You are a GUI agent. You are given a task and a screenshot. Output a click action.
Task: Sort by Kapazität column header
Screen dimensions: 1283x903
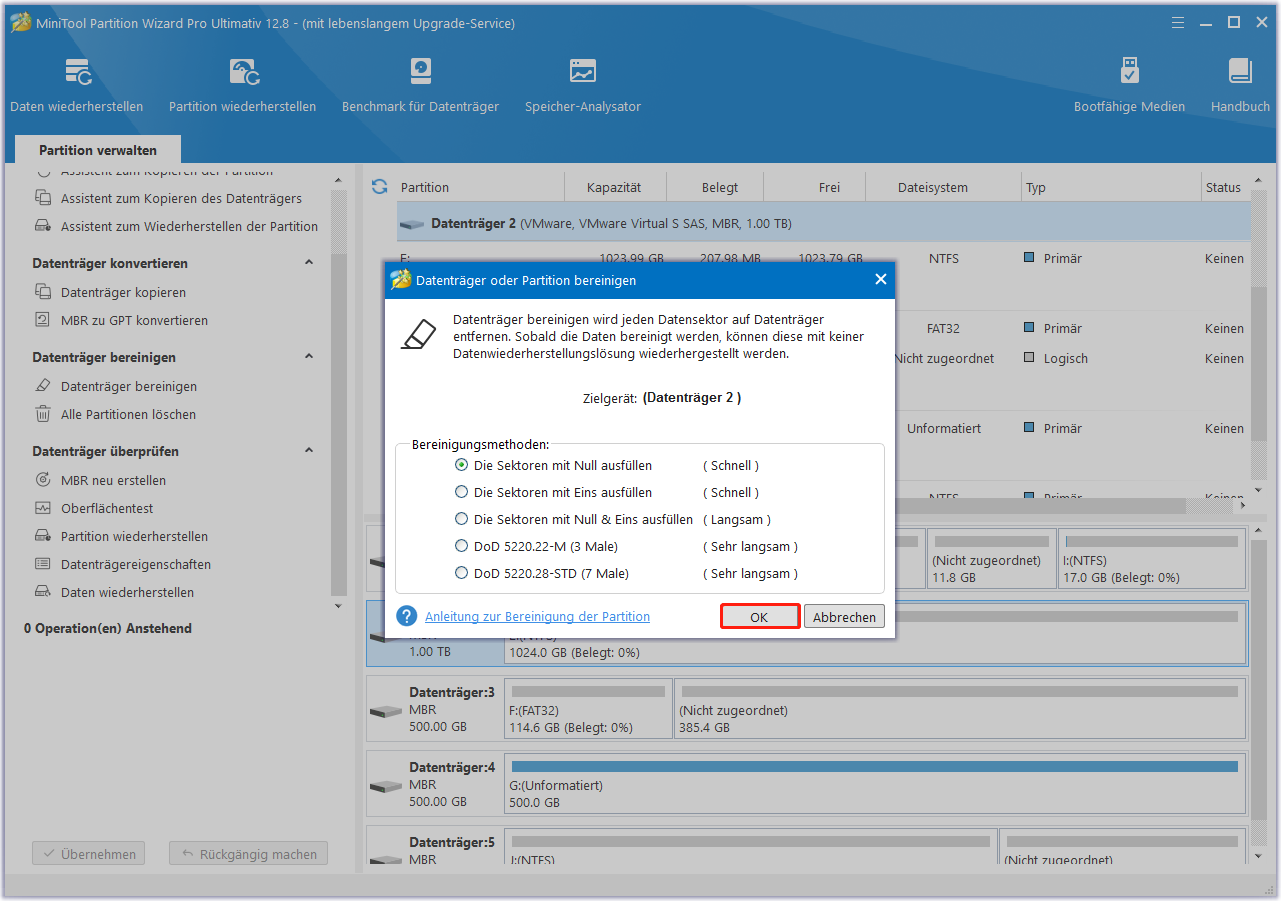point(614,187)
